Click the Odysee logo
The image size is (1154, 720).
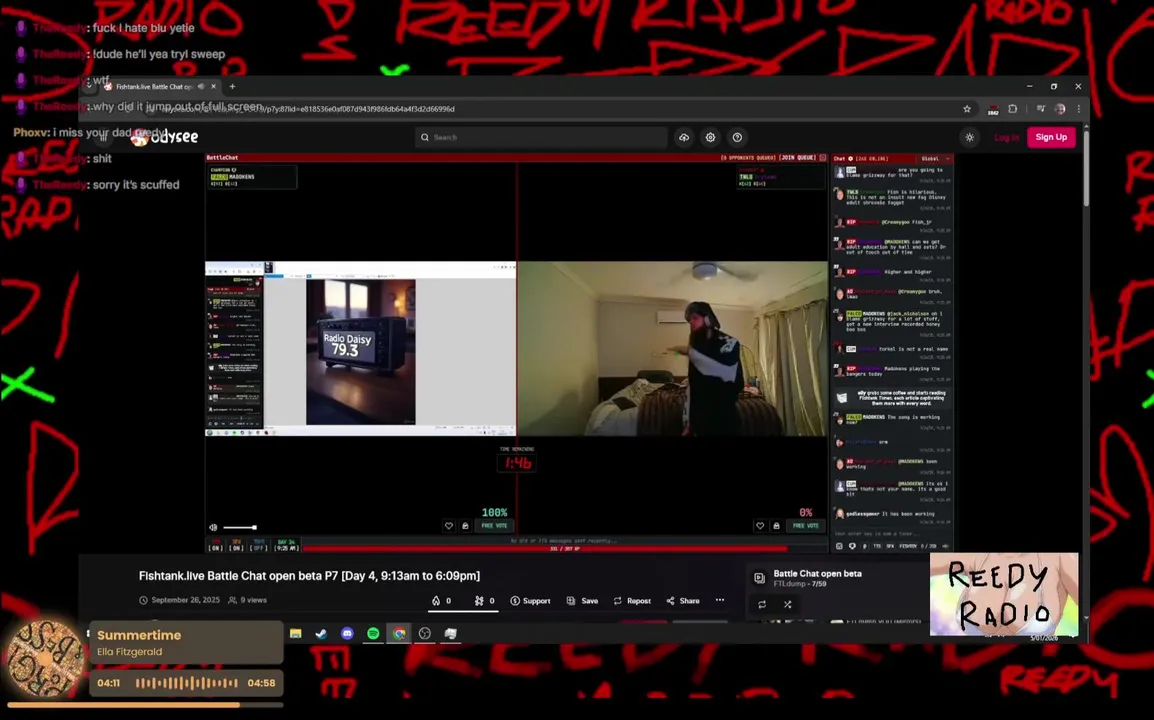tap(164, 137)
